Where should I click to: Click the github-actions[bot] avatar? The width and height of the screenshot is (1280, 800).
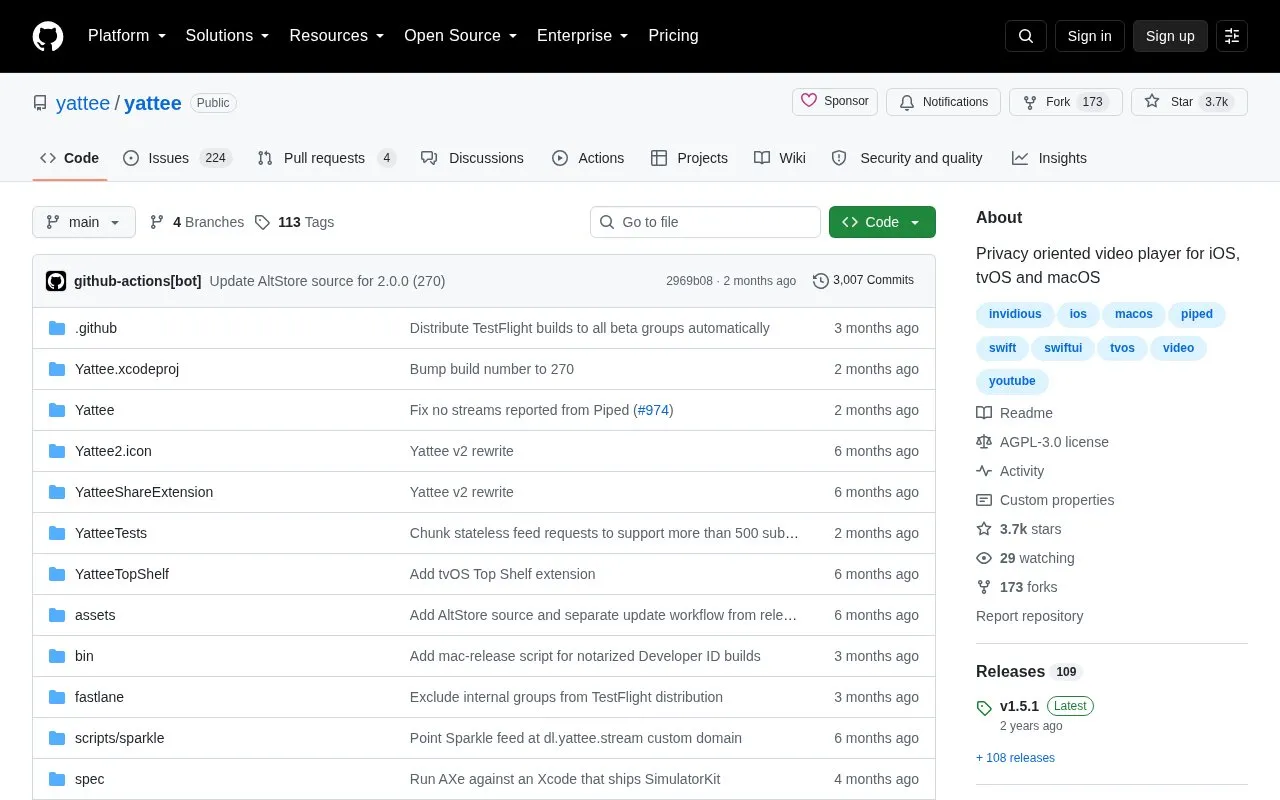pyautogui.click(x=56, y=281)
